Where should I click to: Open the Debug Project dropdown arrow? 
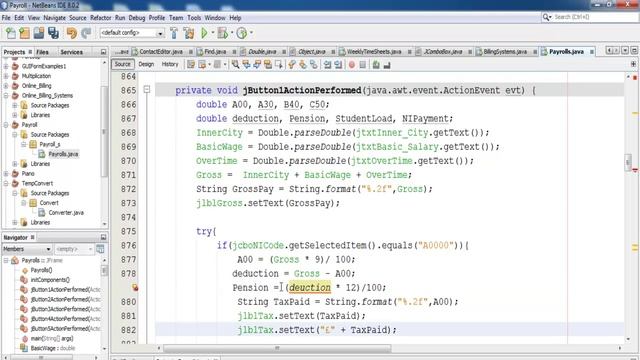[232, 33]
